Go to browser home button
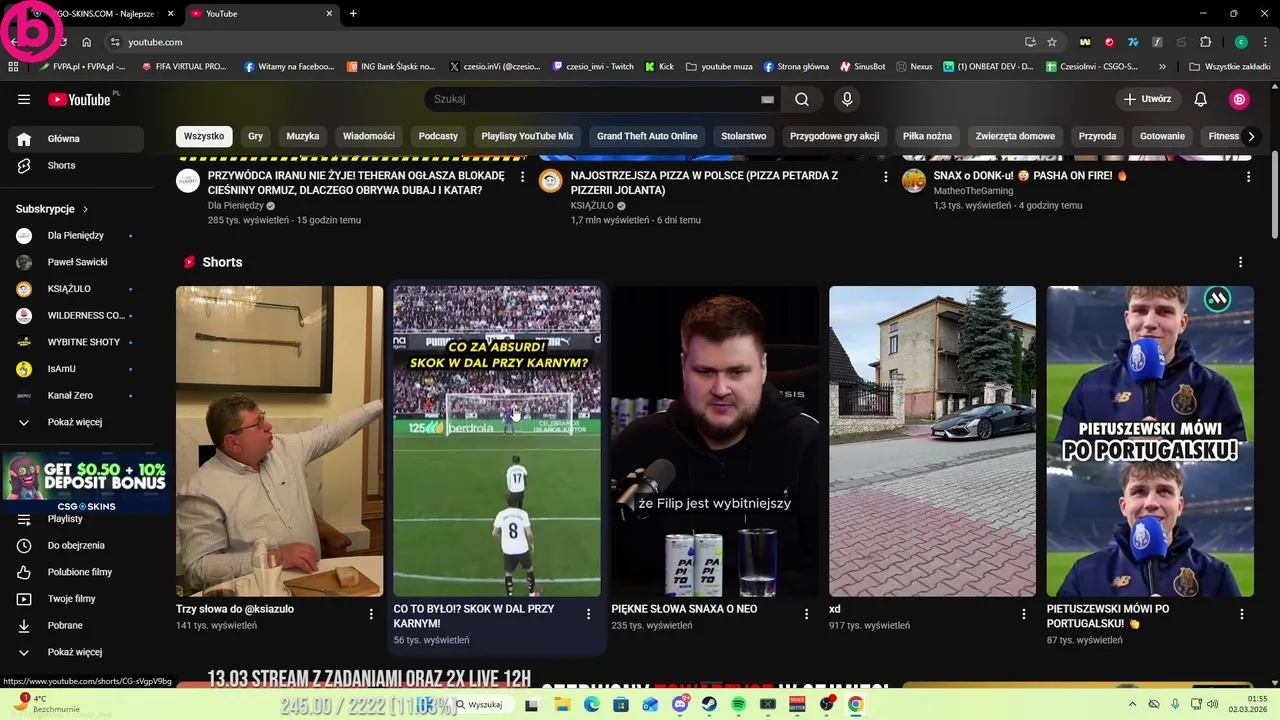 click(x=87, y=42)
